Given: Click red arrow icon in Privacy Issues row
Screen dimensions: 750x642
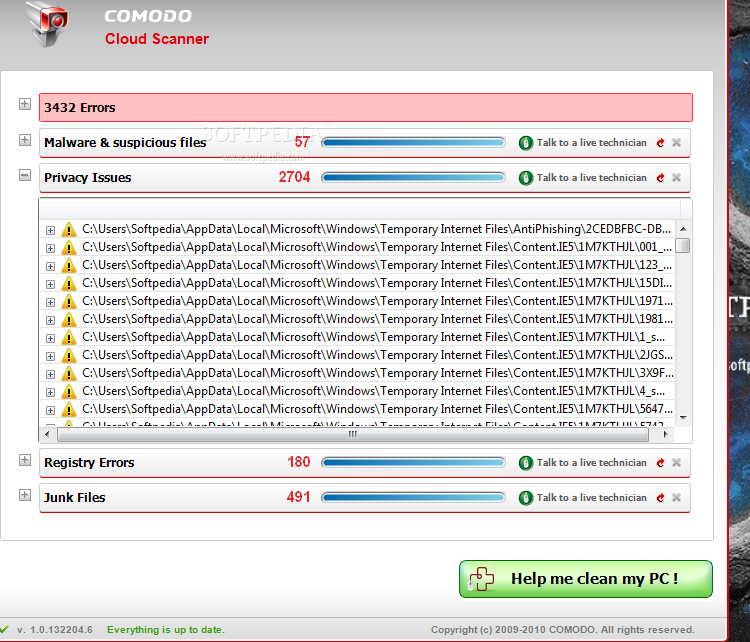Looking at the screenshot, I should pos(661,177).
